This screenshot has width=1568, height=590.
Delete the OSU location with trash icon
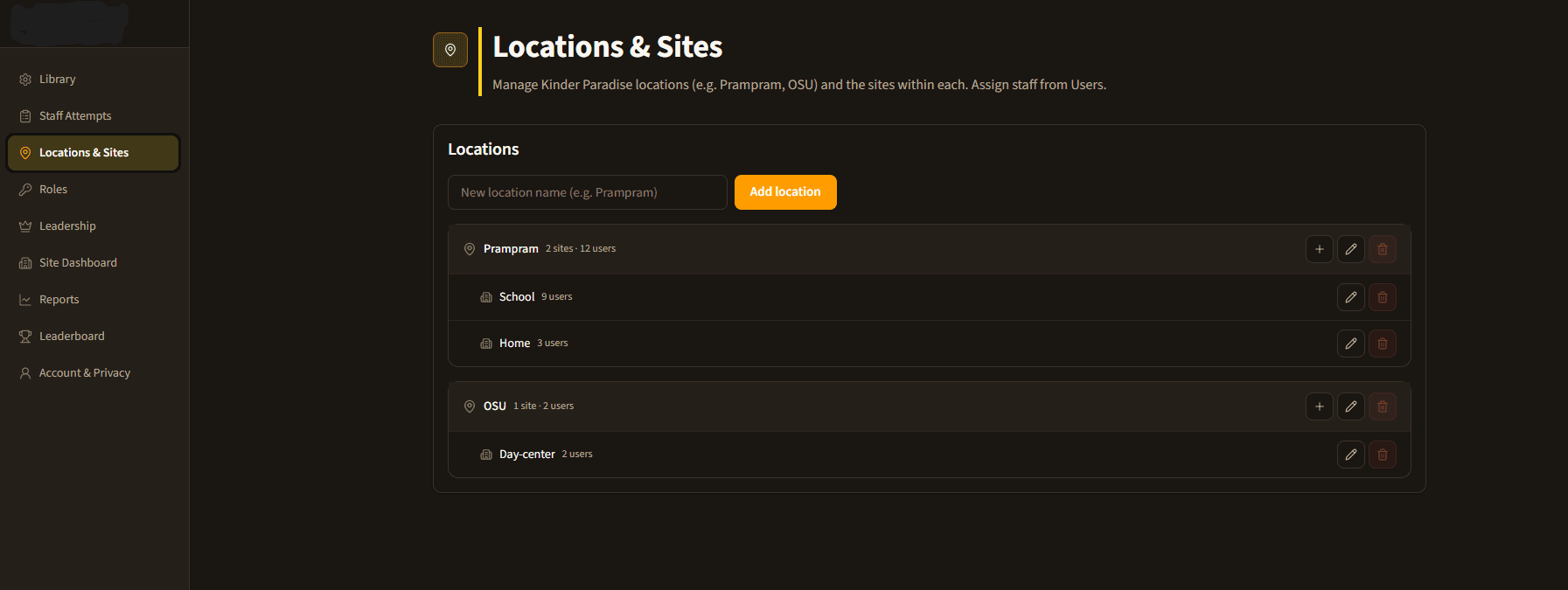tap(1383, 406)
